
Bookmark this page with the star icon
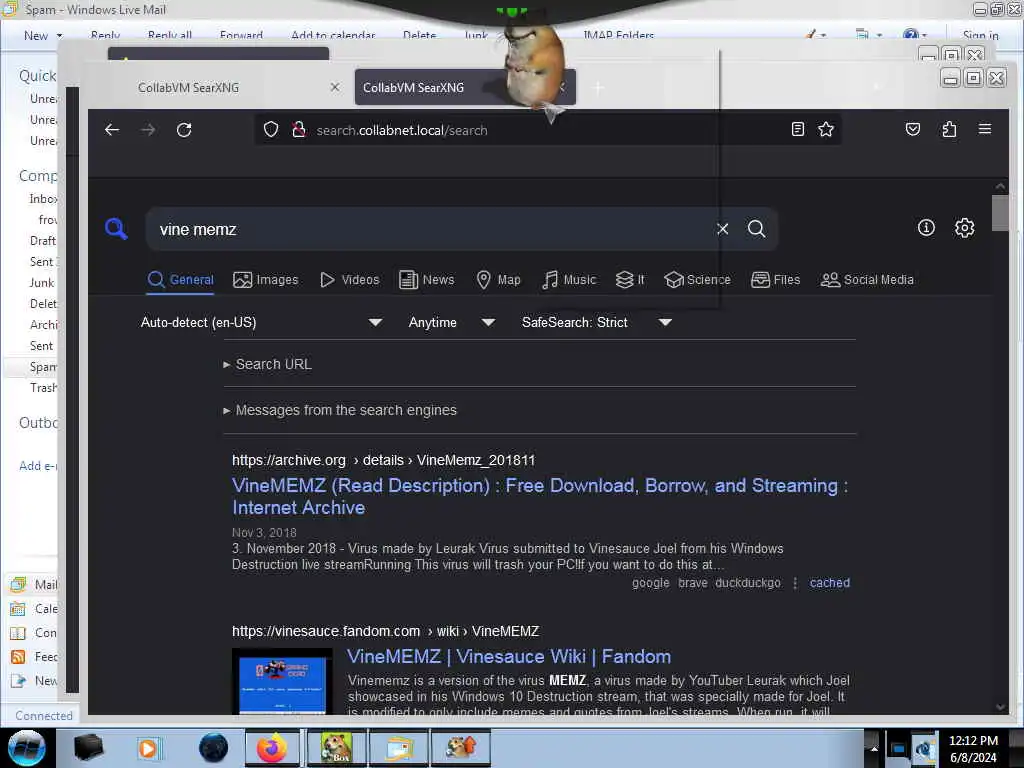point(825,129)
